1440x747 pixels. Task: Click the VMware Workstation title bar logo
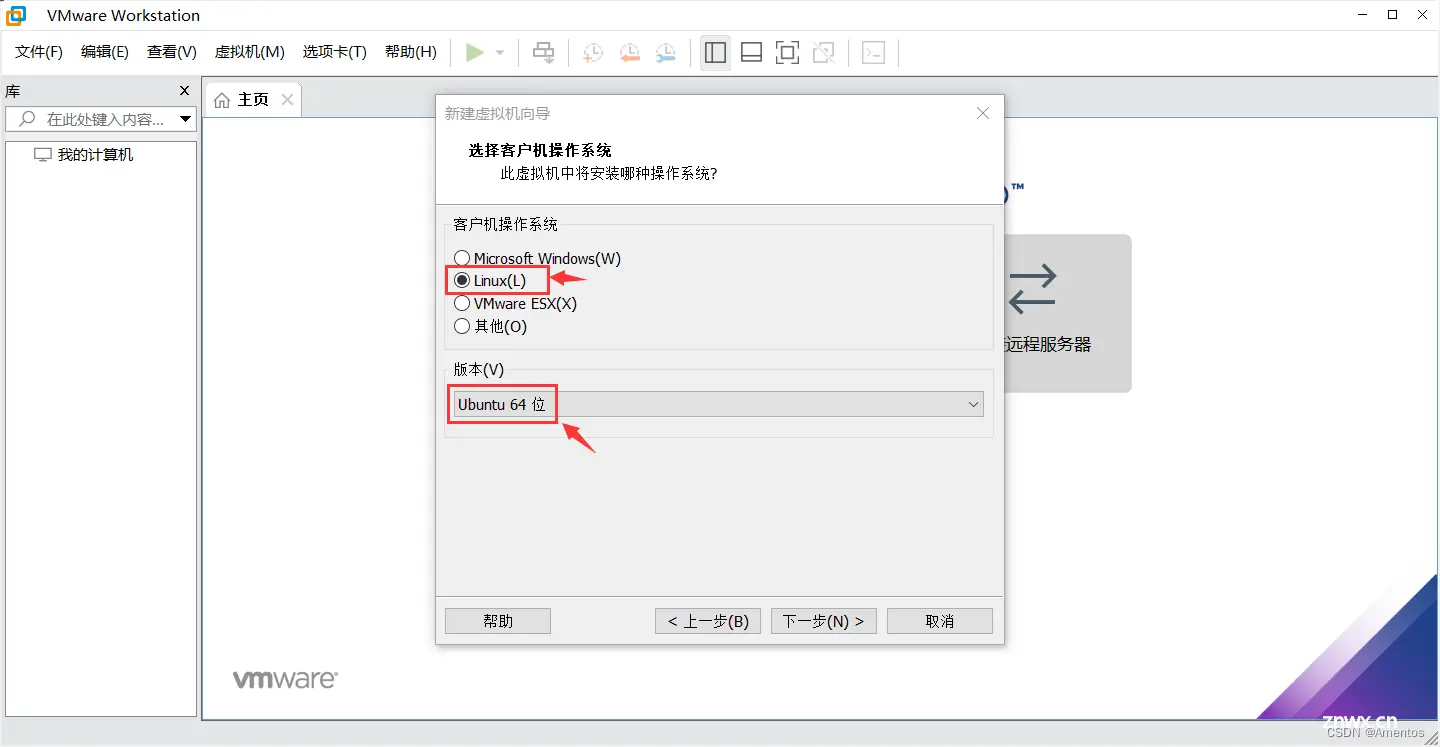click(x=16, y=15)
